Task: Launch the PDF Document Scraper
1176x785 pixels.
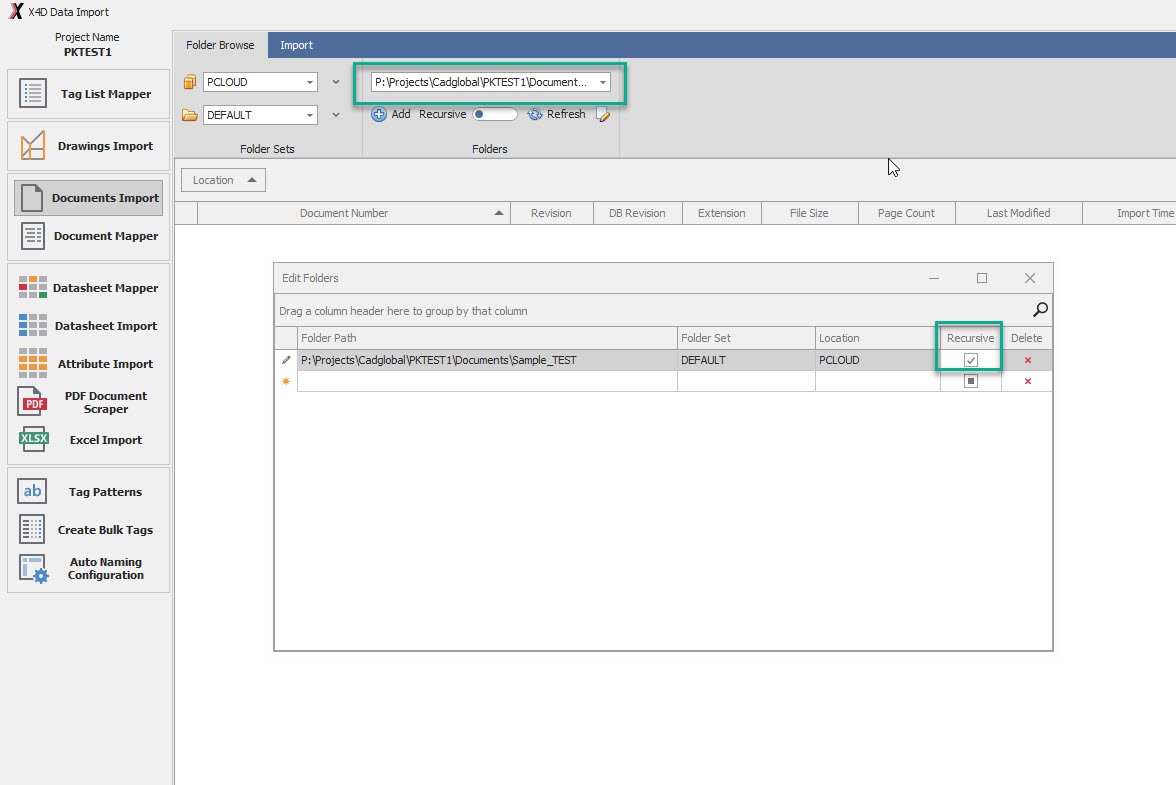Action: (87, 402)
